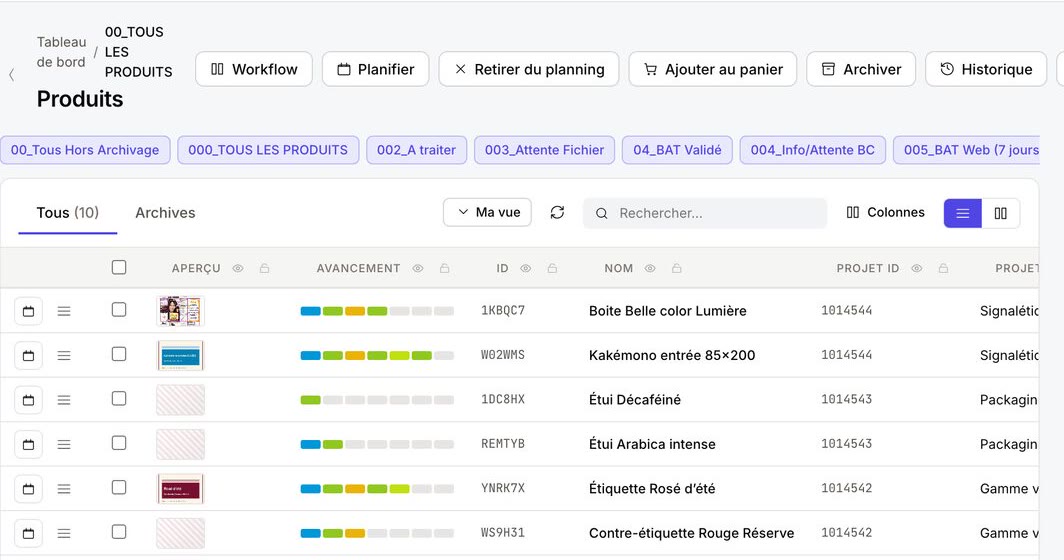The height and width of the screenshot is (560, 1064).
Task: Lock the AVANCEMENT column
Action: pos(444,268)
